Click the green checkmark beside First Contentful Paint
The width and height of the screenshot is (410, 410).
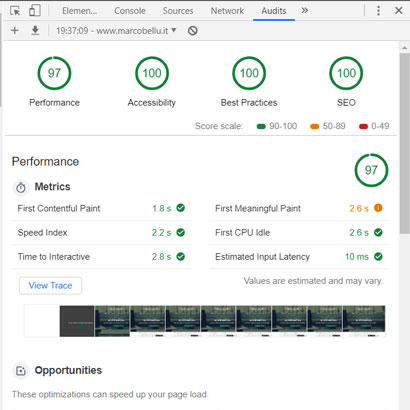coord(181,208)
